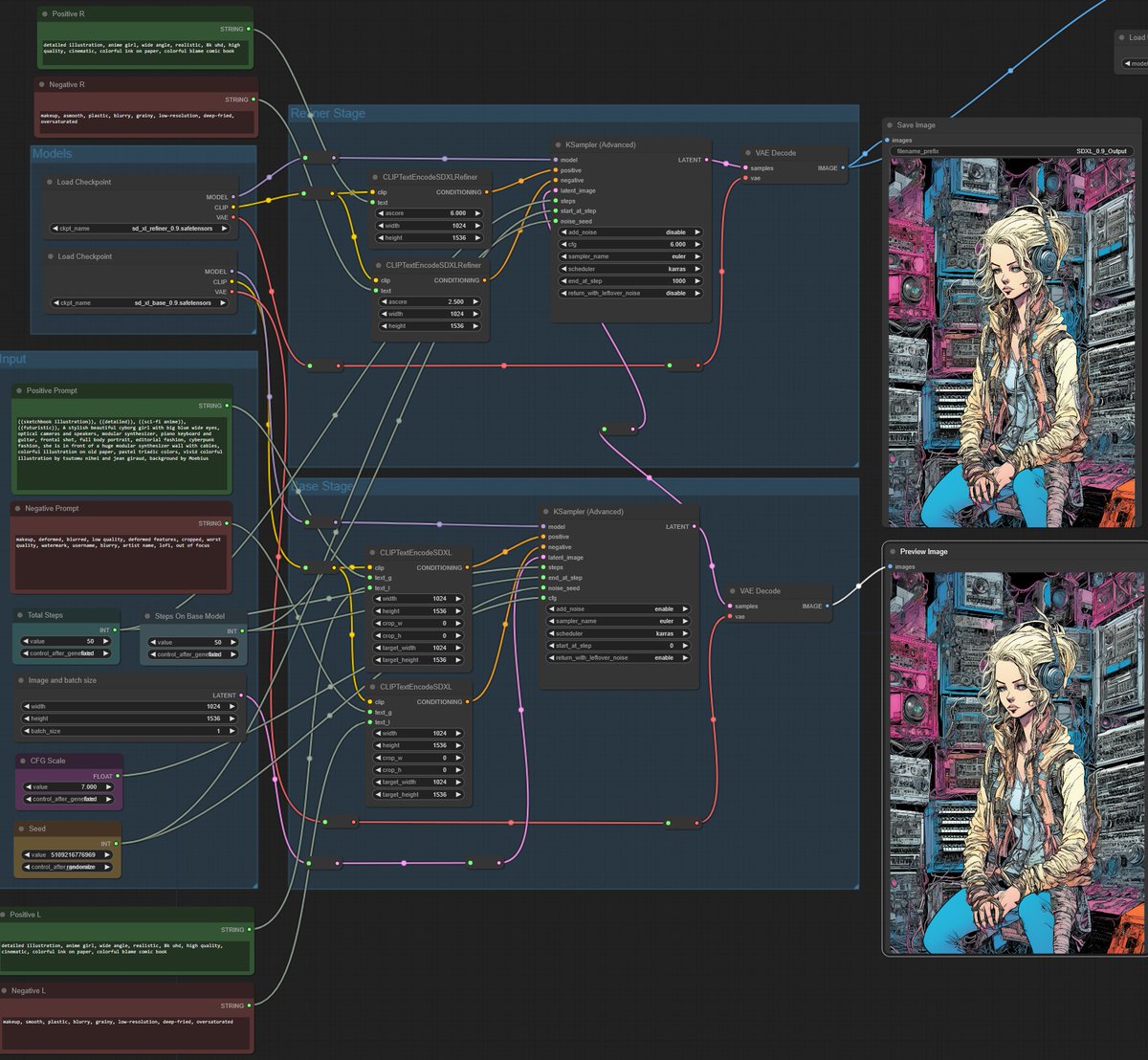Collapse the Base Stage KSampler (Advanced) title dot

pos(545,512)
